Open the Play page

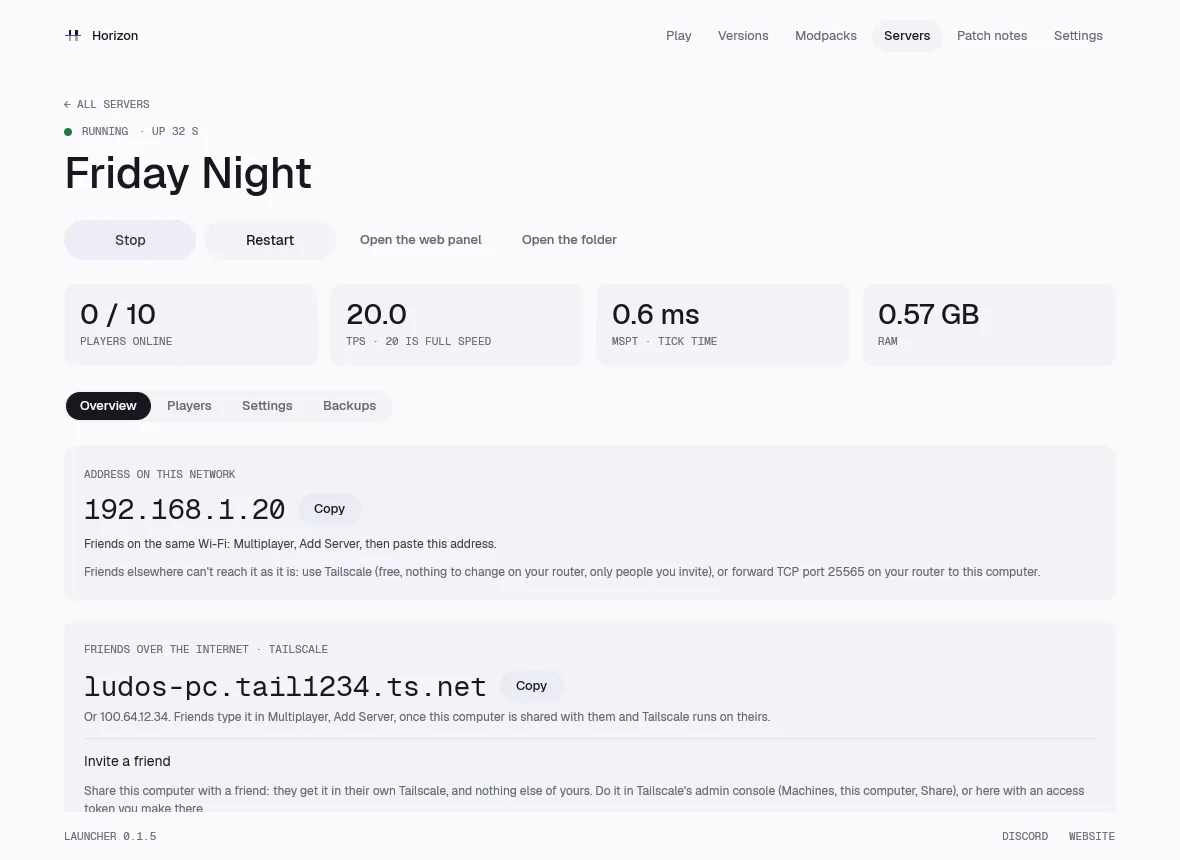coord(679,35)
